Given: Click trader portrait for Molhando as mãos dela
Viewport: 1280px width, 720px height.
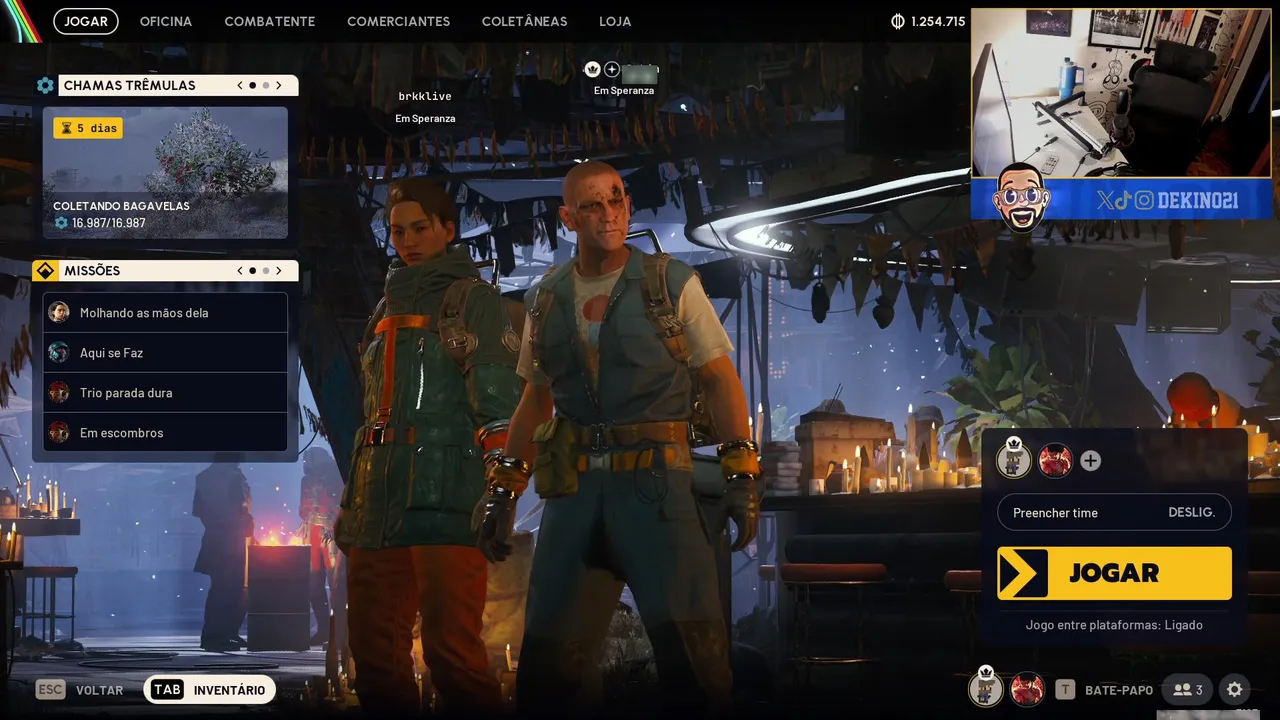Looking at the screenshot, I should point(59,312).
